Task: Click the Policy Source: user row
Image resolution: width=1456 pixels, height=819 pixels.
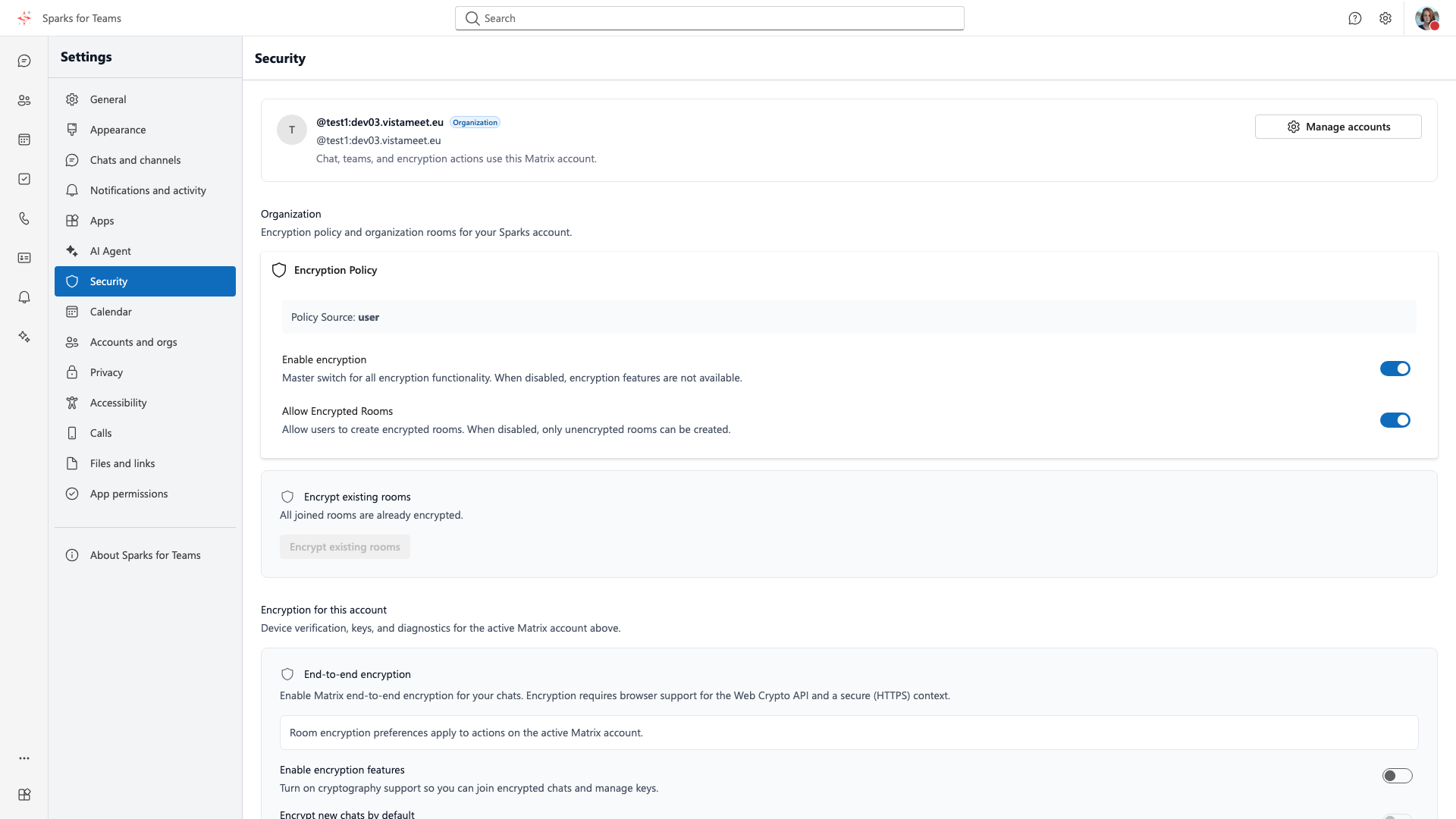Action: click(x=849, y=317)
